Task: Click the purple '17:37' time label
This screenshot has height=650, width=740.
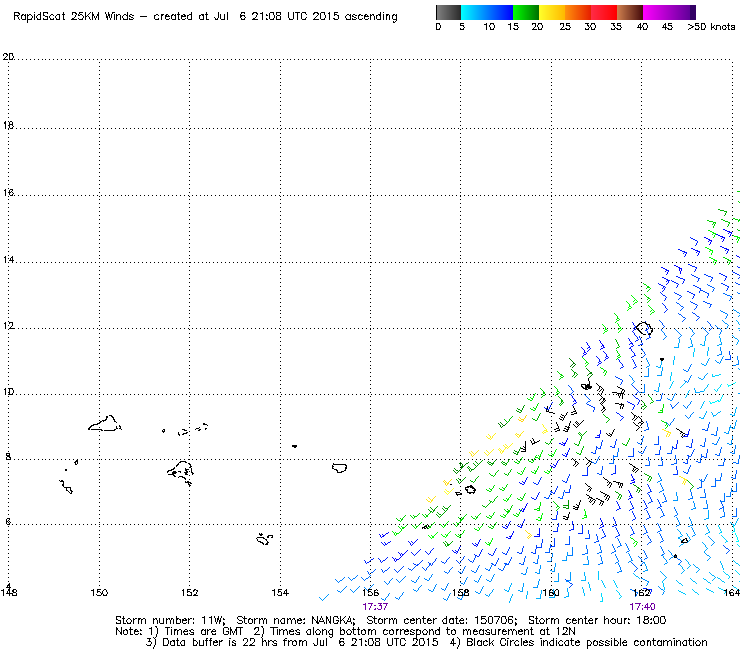Action: pos(375,607)
